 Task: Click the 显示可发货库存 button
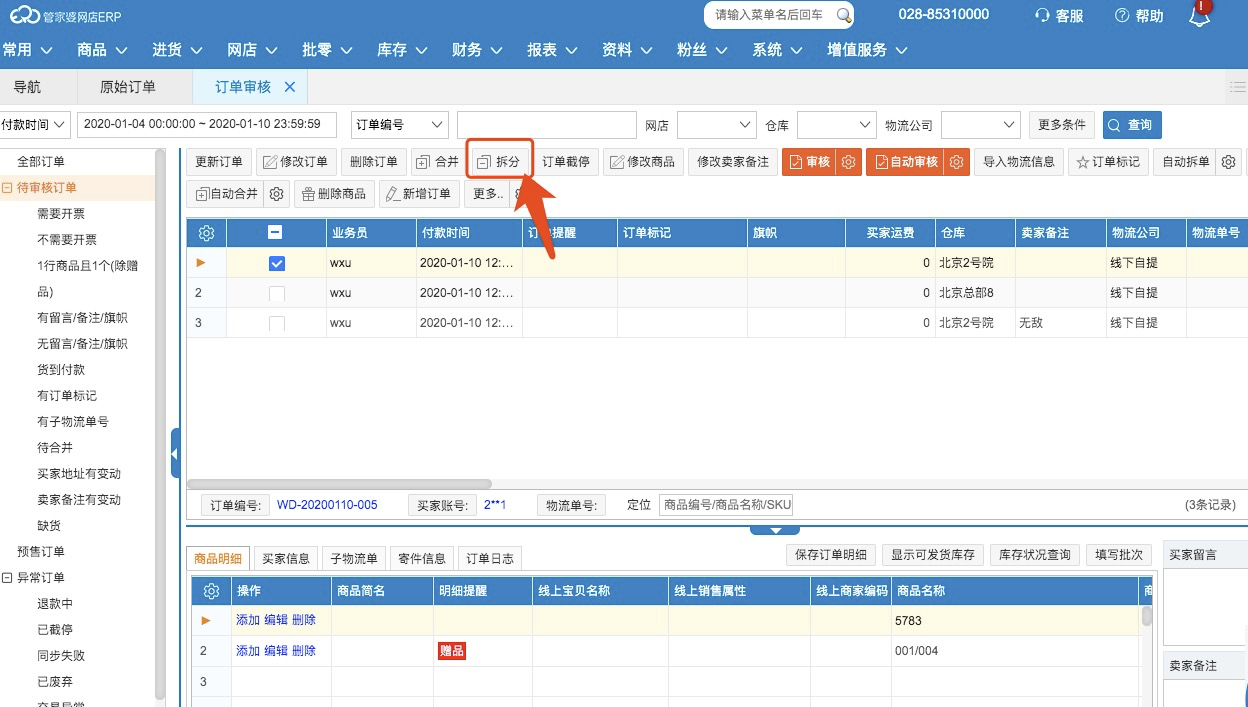click(935, 555)
